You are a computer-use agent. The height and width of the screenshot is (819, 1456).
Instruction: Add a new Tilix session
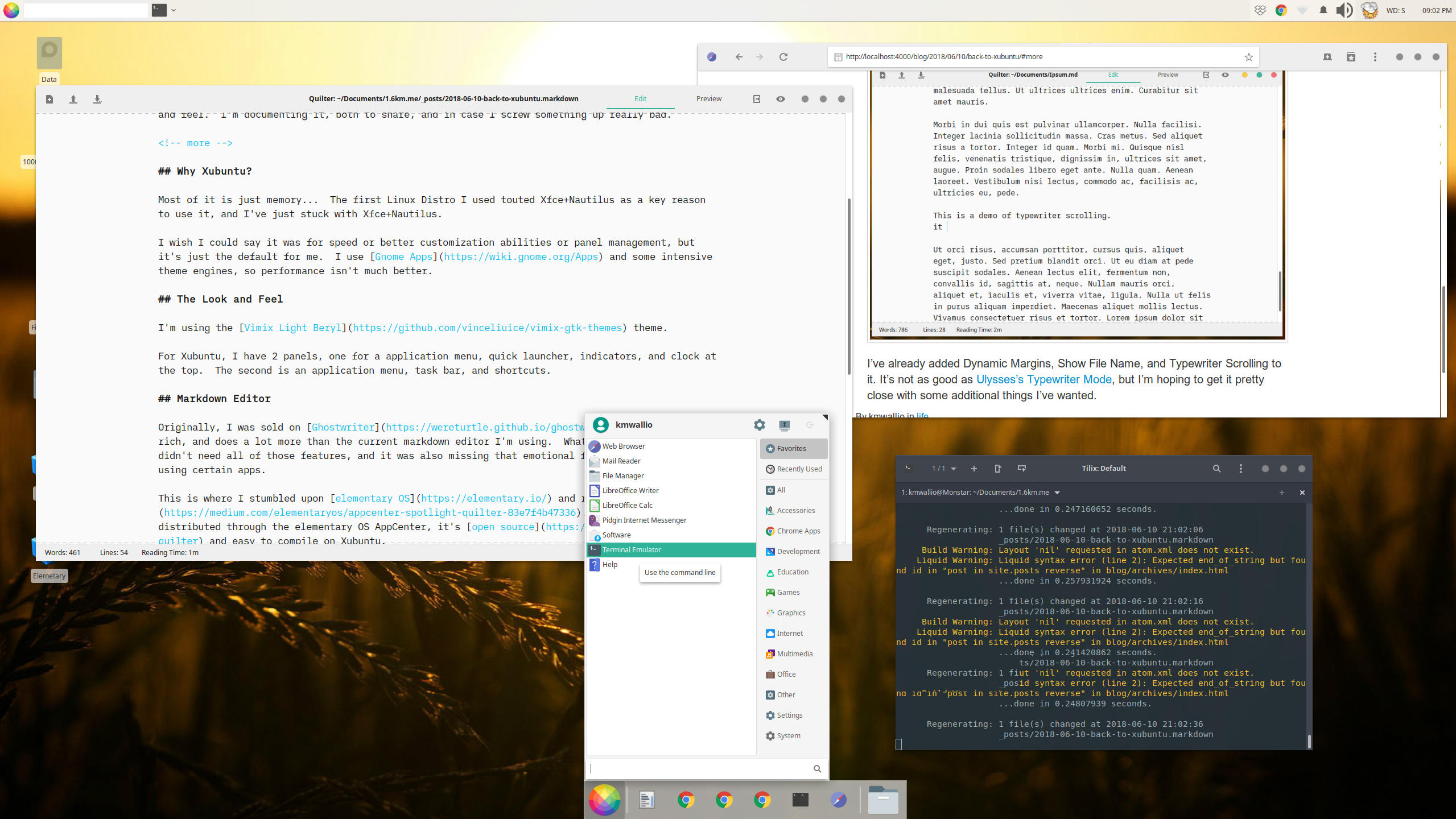974,469
